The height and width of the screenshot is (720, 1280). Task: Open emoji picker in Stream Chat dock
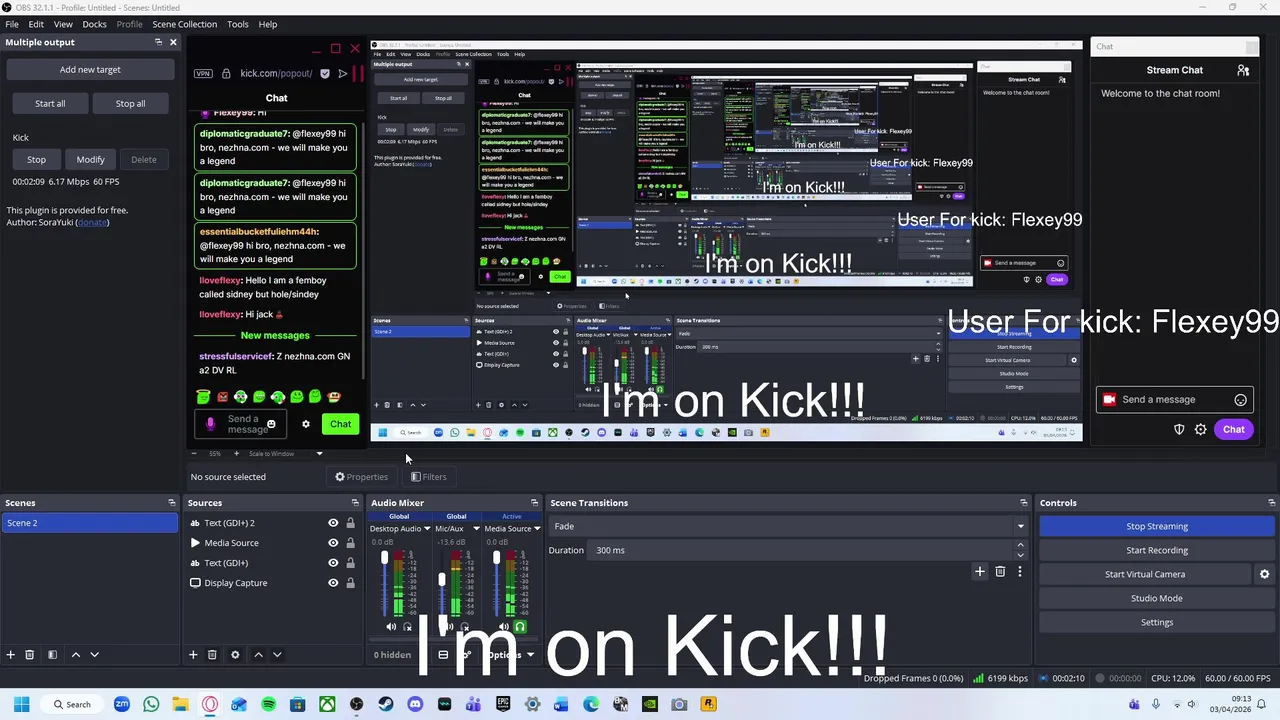[x=1241, y=400]
